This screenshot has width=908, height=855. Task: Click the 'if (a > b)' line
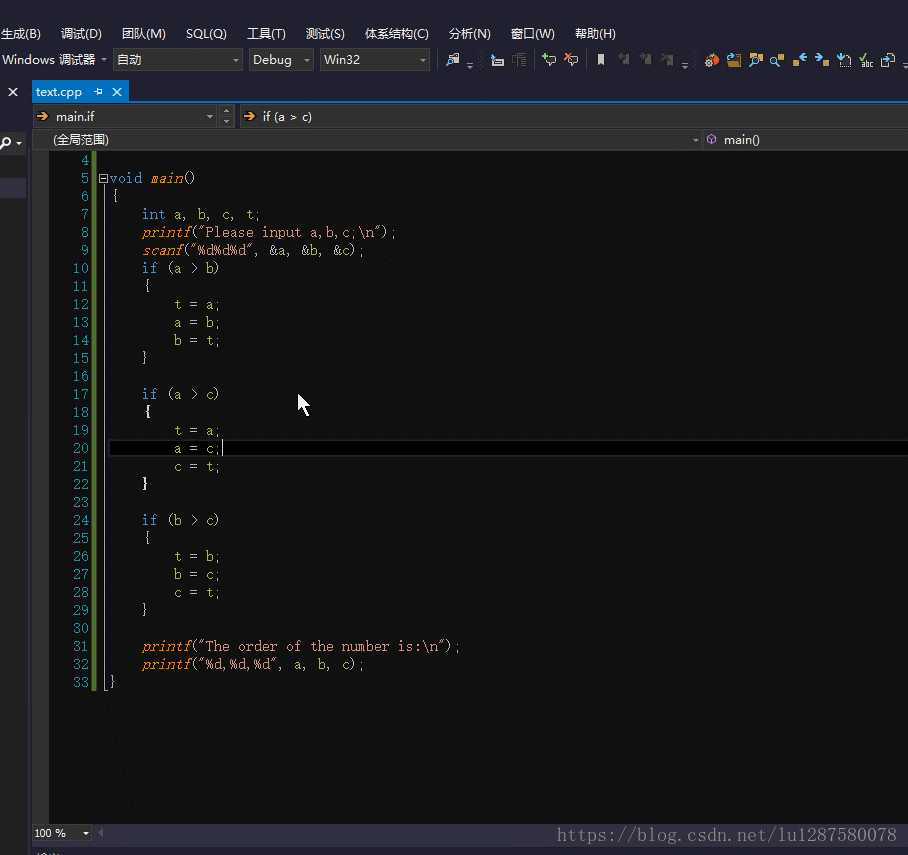point(180,268)
